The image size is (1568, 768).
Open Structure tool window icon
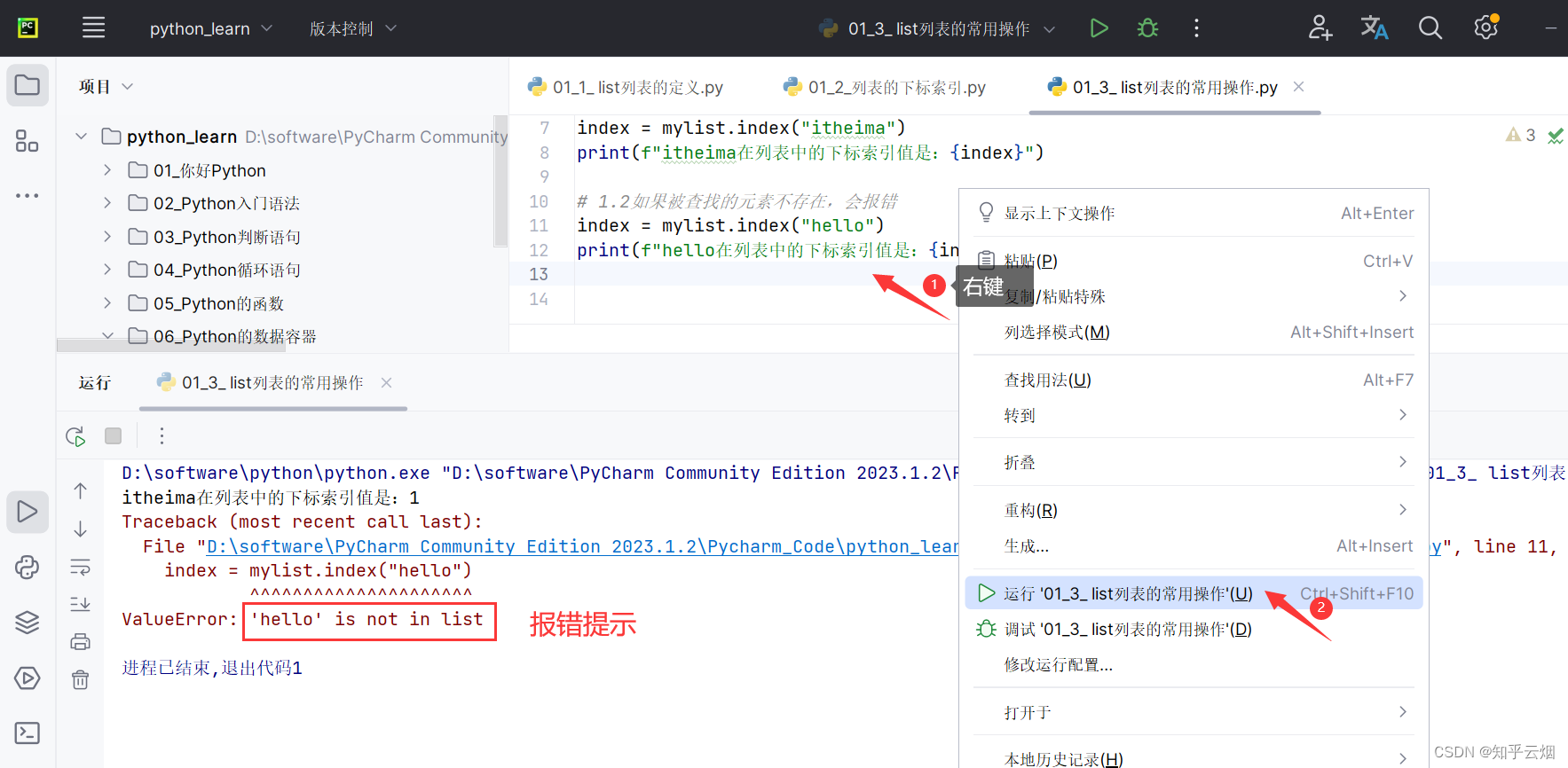[28, 141]
